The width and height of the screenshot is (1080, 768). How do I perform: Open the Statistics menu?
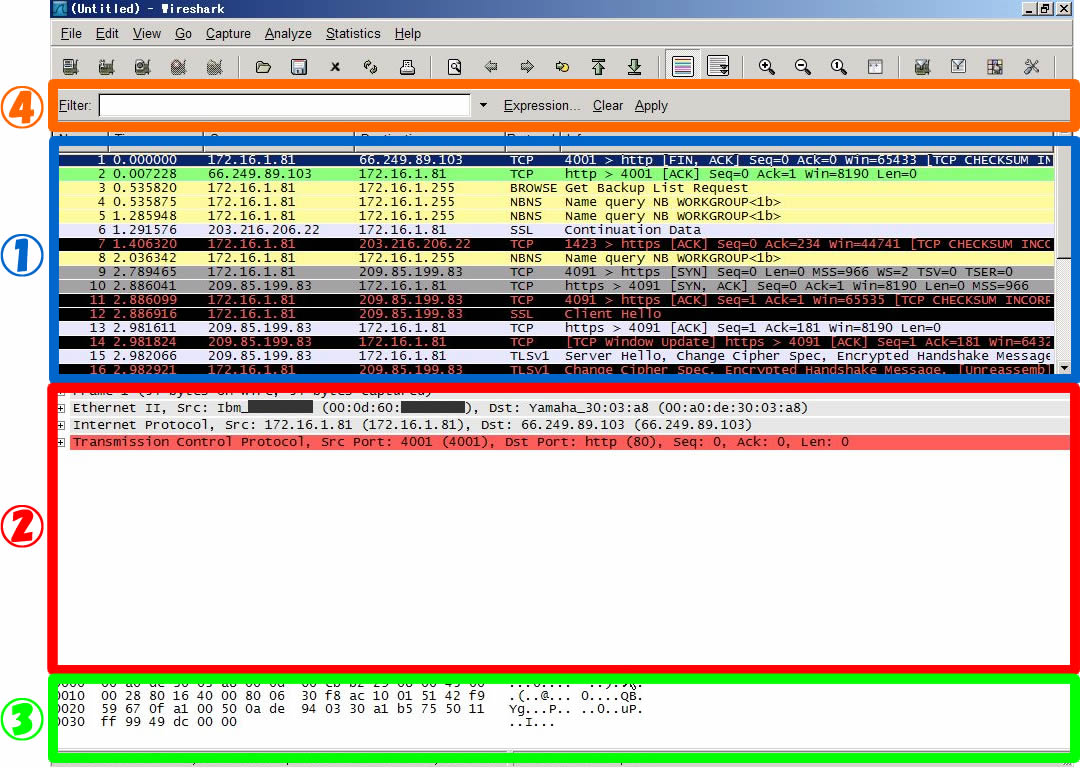coord(353,34)
